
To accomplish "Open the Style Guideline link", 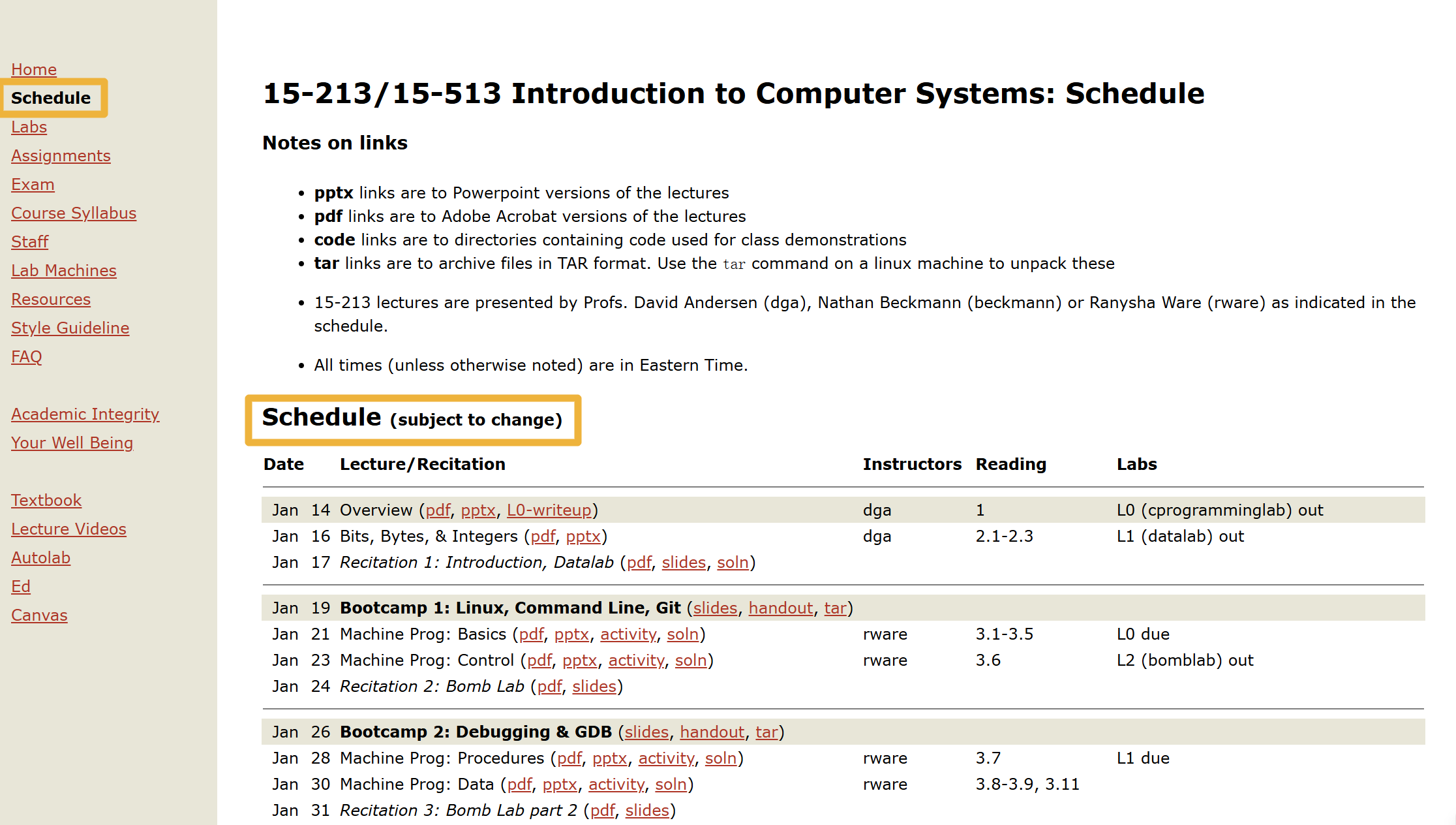I will point(70,328).
